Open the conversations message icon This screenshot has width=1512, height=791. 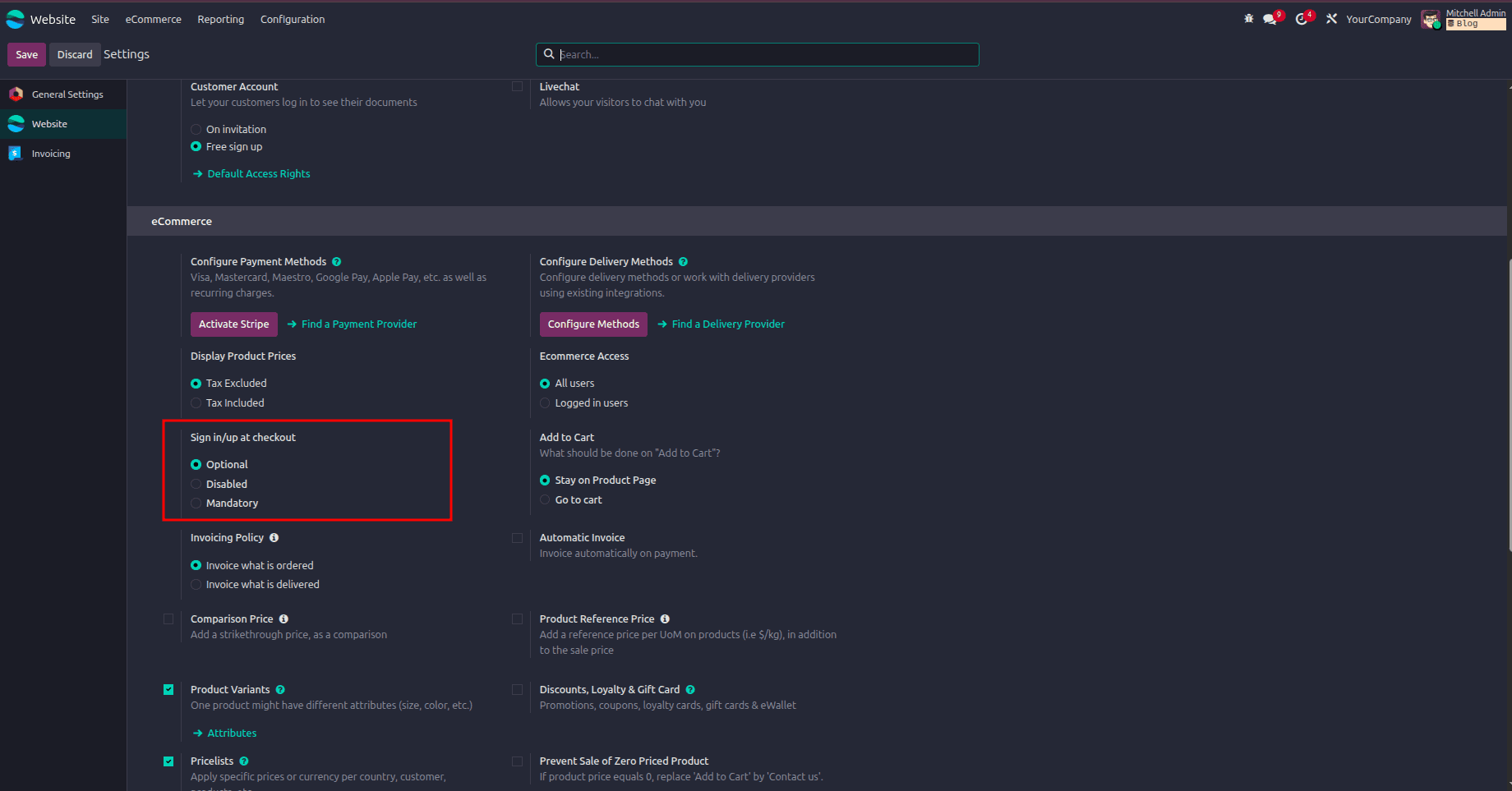1270,19
